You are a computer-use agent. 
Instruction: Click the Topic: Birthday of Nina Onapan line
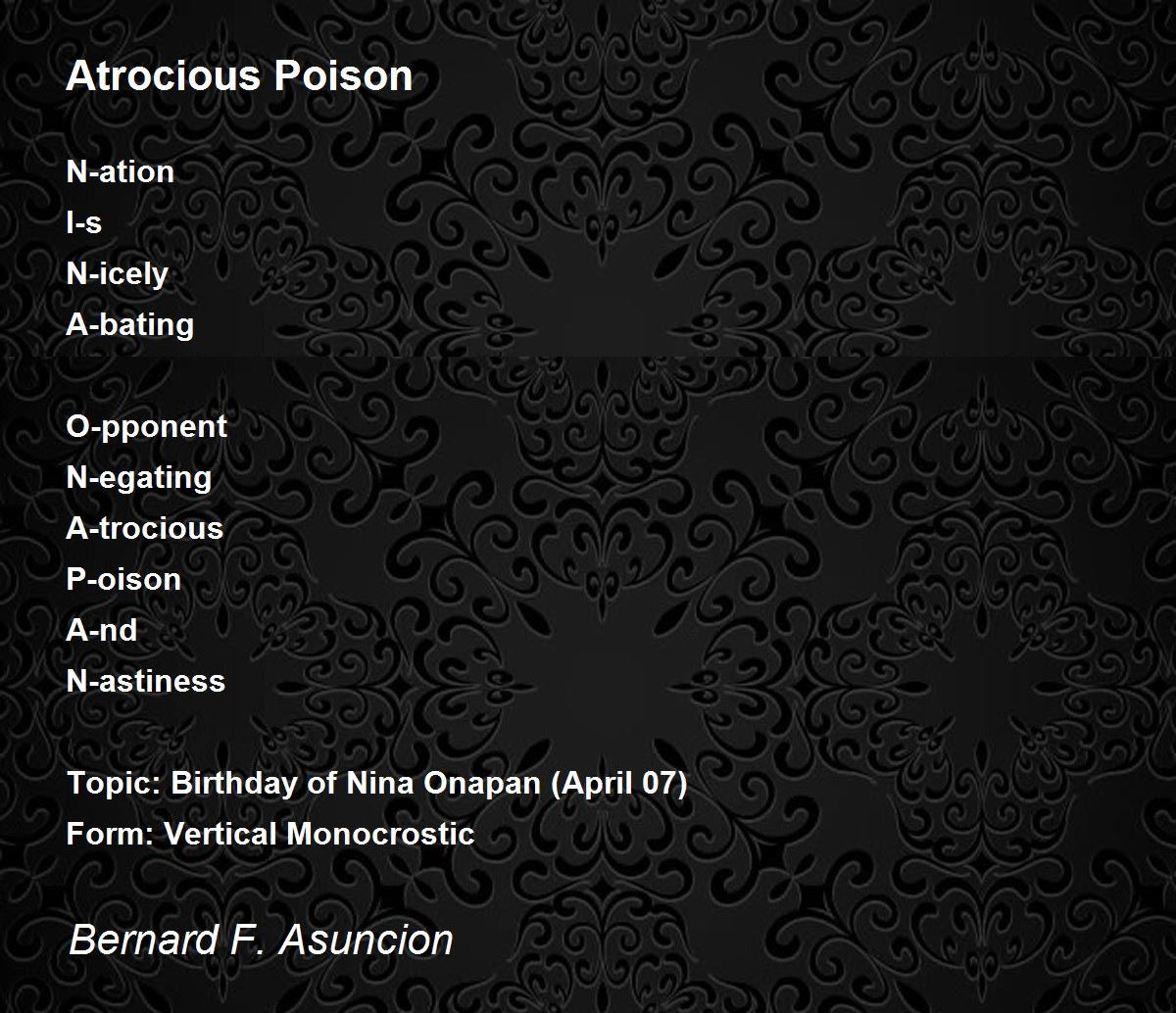coord(376,784)
